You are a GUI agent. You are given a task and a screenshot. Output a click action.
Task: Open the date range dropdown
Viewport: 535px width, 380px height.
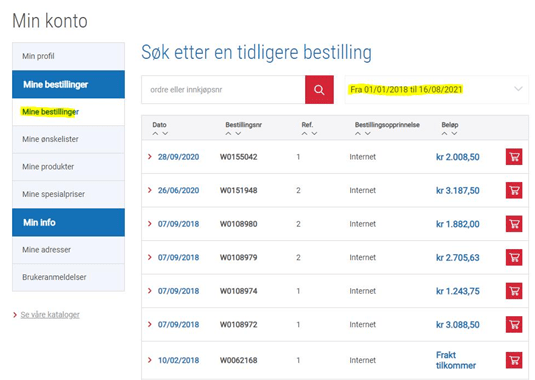coord(436,89)
